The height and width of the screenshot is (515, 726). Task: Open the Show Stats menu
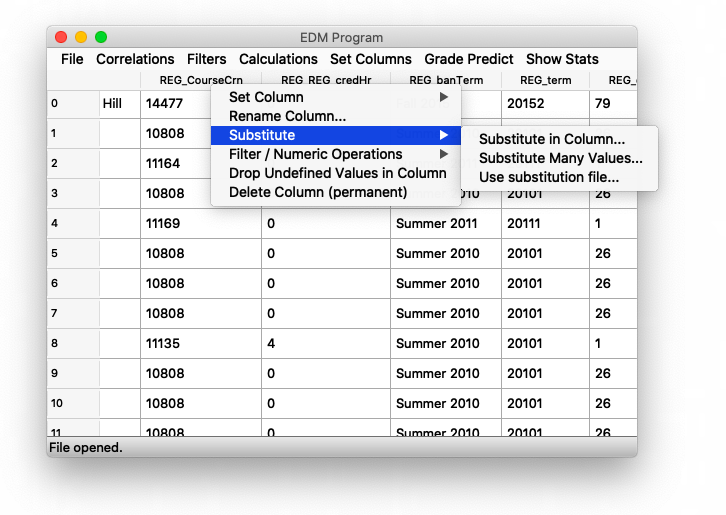pyautogui.click(x=562, y=59)
